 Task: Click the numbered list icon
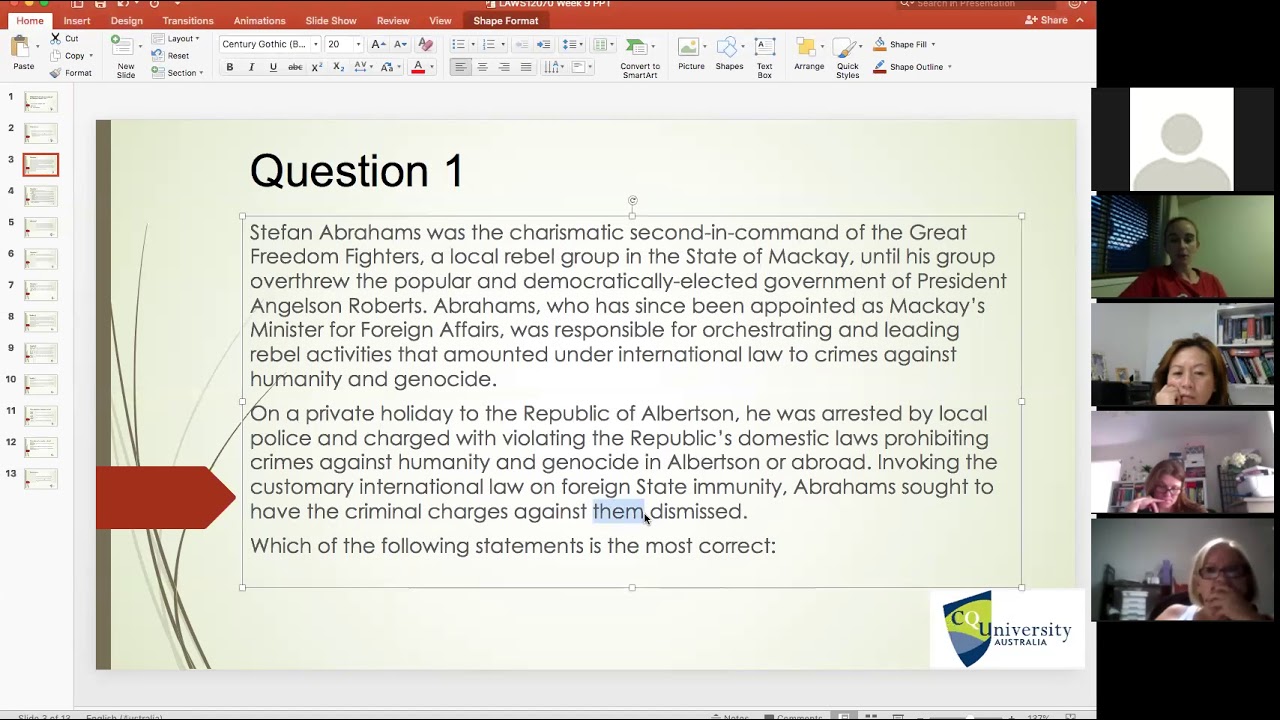490,44
